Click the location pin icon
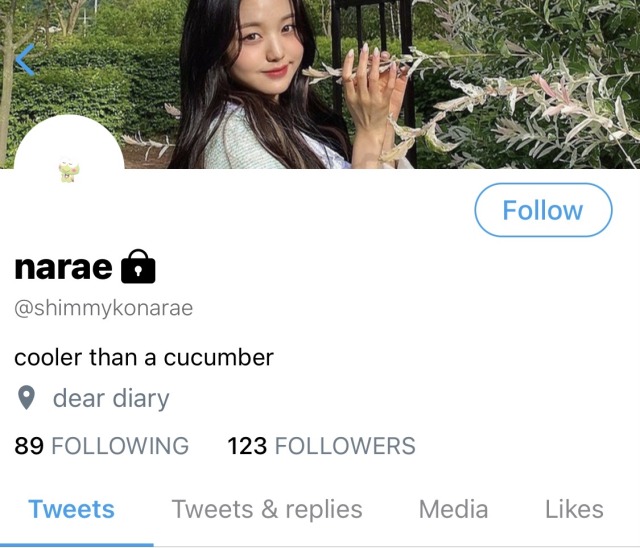The image size is (640, 548). [x=27, y=397]
